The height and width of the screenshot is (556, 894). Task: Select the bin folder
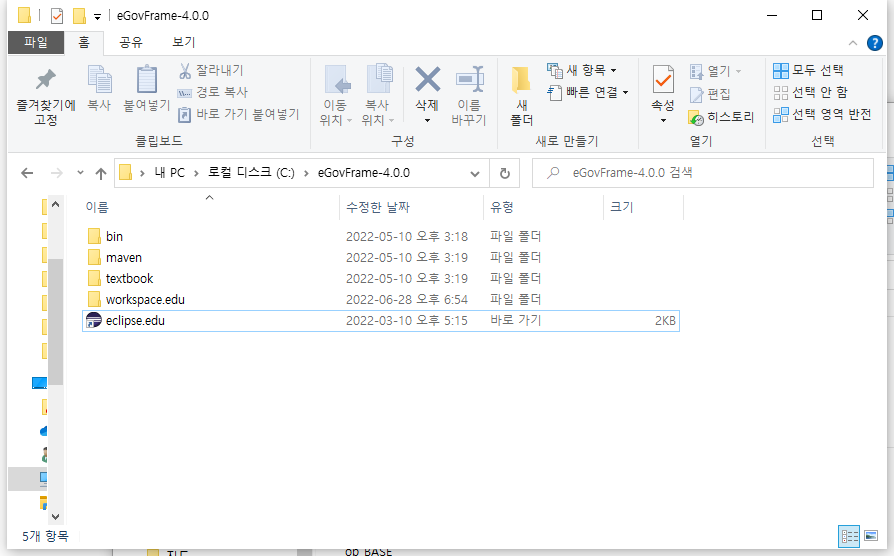pos(114,237)
